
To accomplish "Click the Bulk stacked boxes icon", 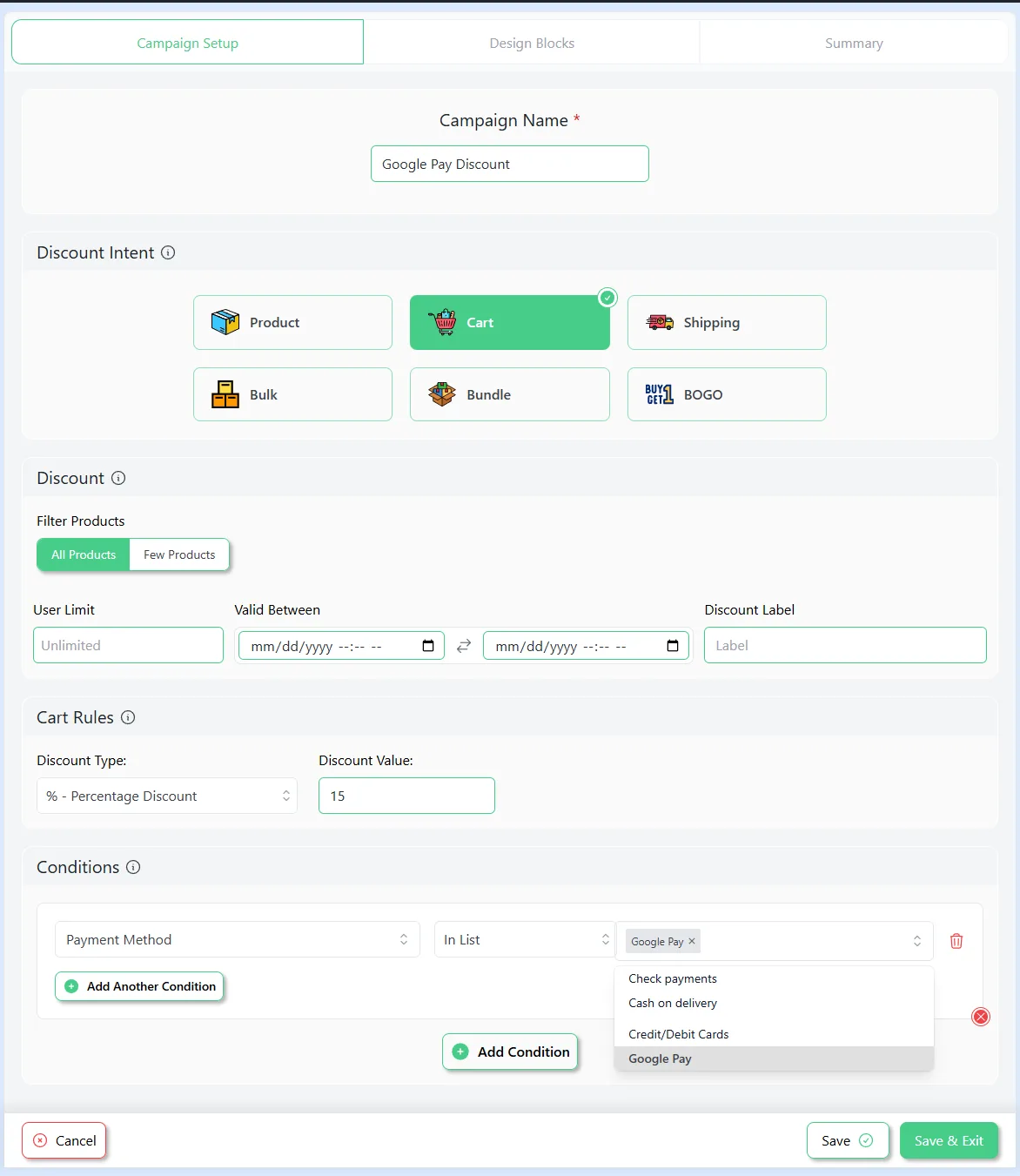I will click(225, 394).
